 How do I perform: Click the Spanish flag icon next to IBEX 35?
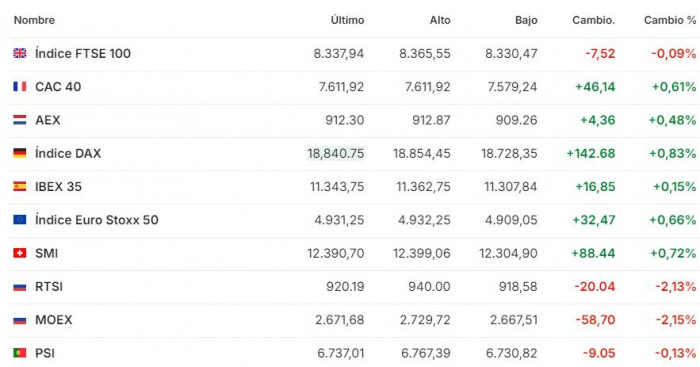20,186
